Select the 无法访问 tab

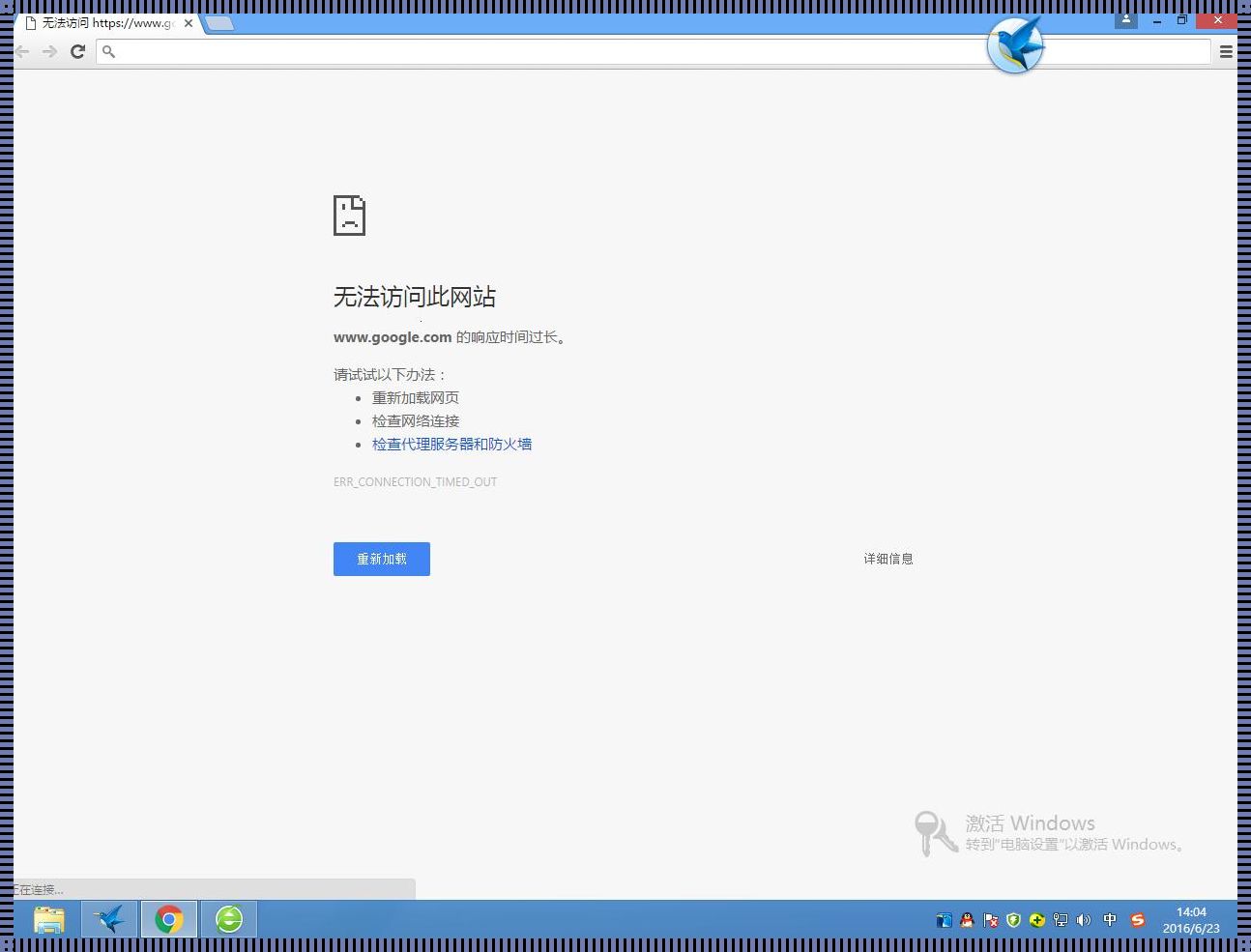point(107,23)
